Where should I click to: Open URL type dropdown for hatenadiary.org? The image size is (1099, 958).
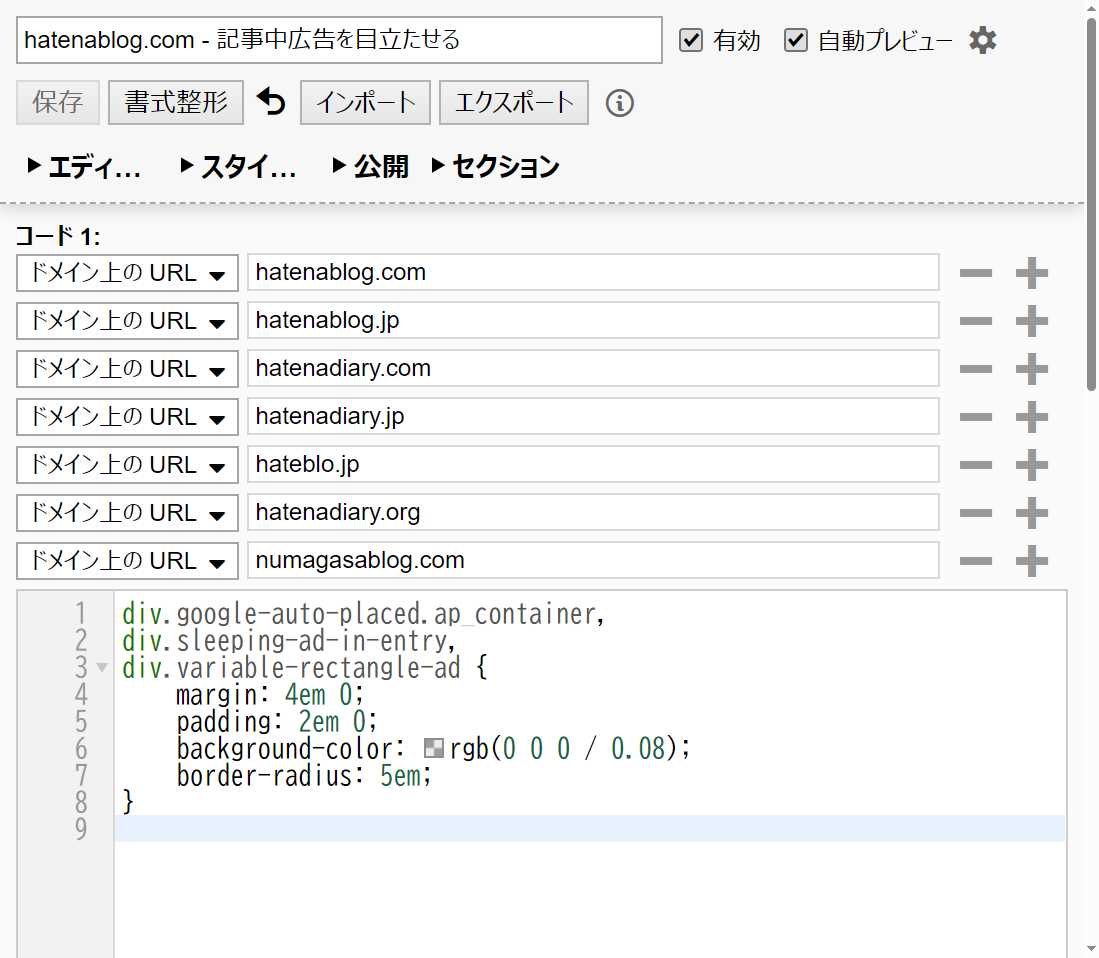pos(128,513)
